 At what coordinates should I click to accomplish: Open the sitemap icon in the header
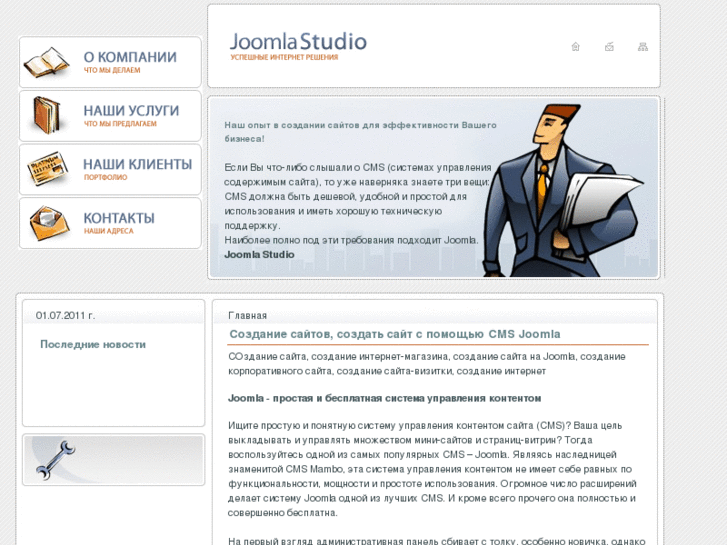pos(643,46)
